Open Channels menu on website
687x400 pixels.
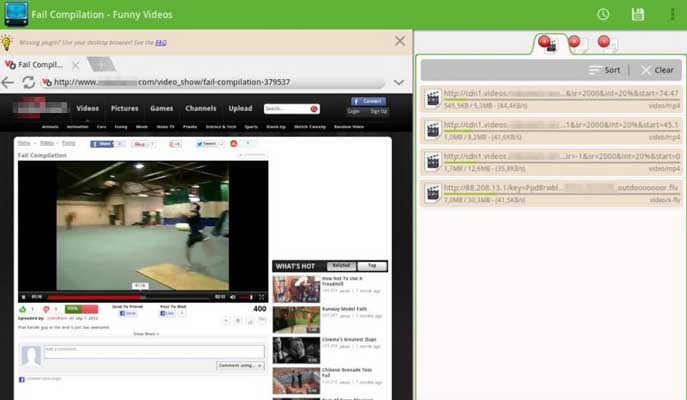coord(201,108)
